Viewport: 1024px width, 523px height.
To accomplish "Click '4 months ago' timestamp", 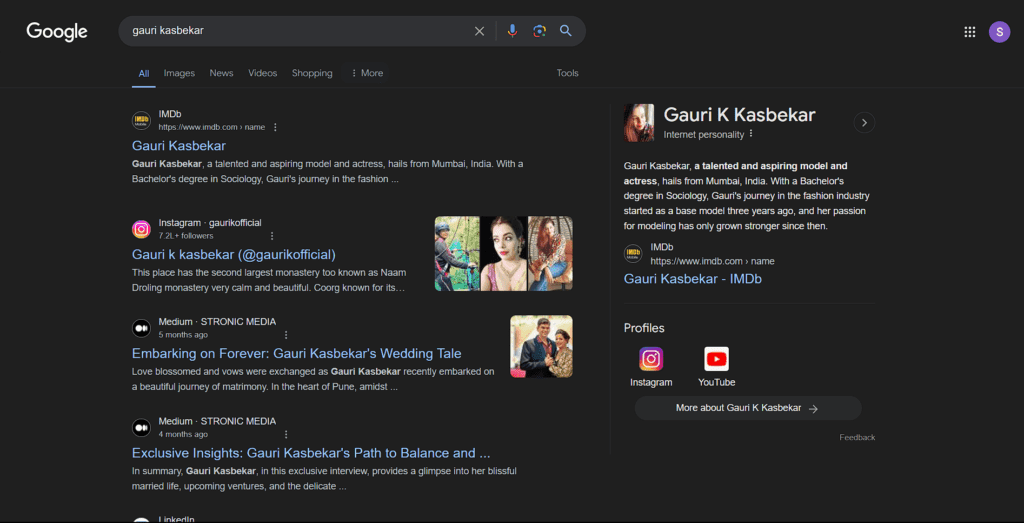I will tap(183, 434).
